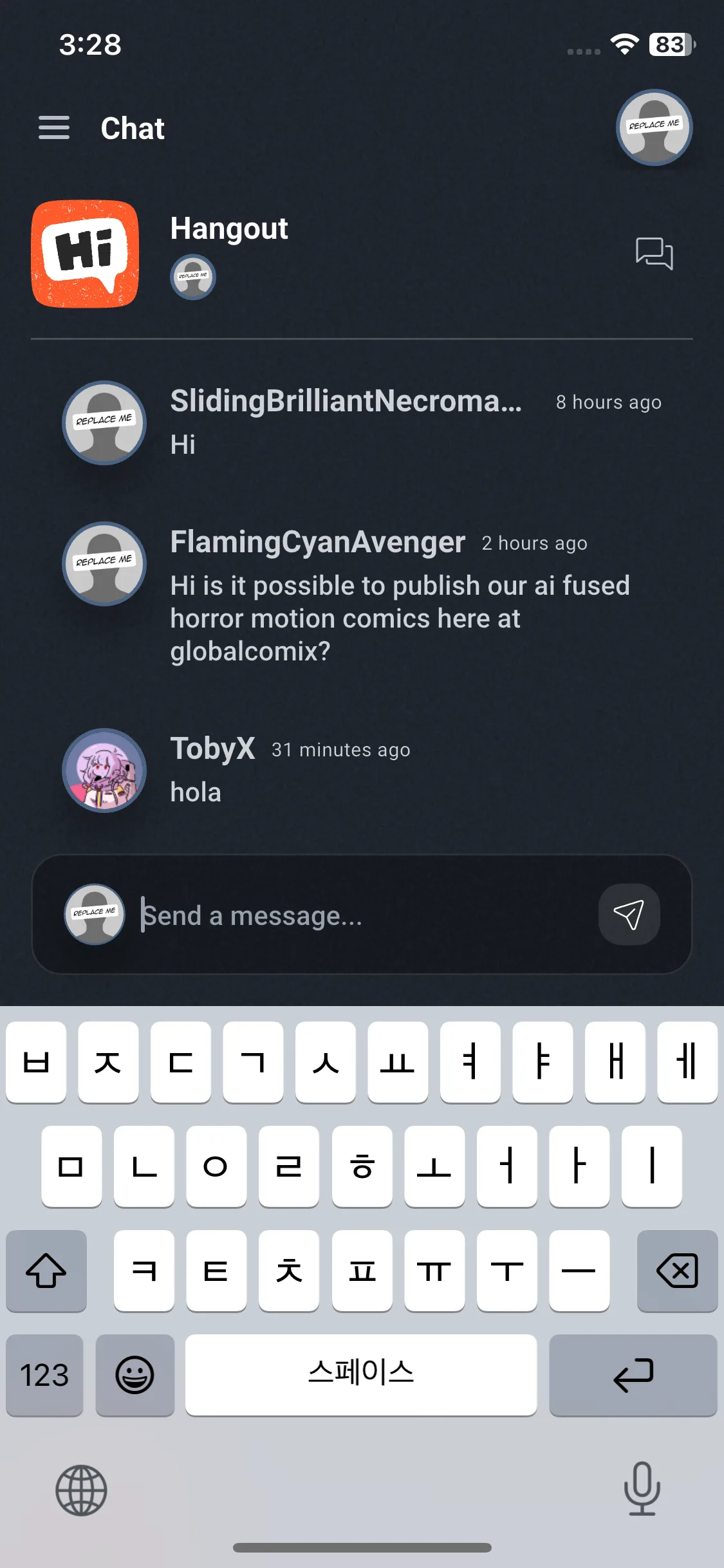Open TobyX's anime avatar

pyautogui.click(x=104, y=770)
